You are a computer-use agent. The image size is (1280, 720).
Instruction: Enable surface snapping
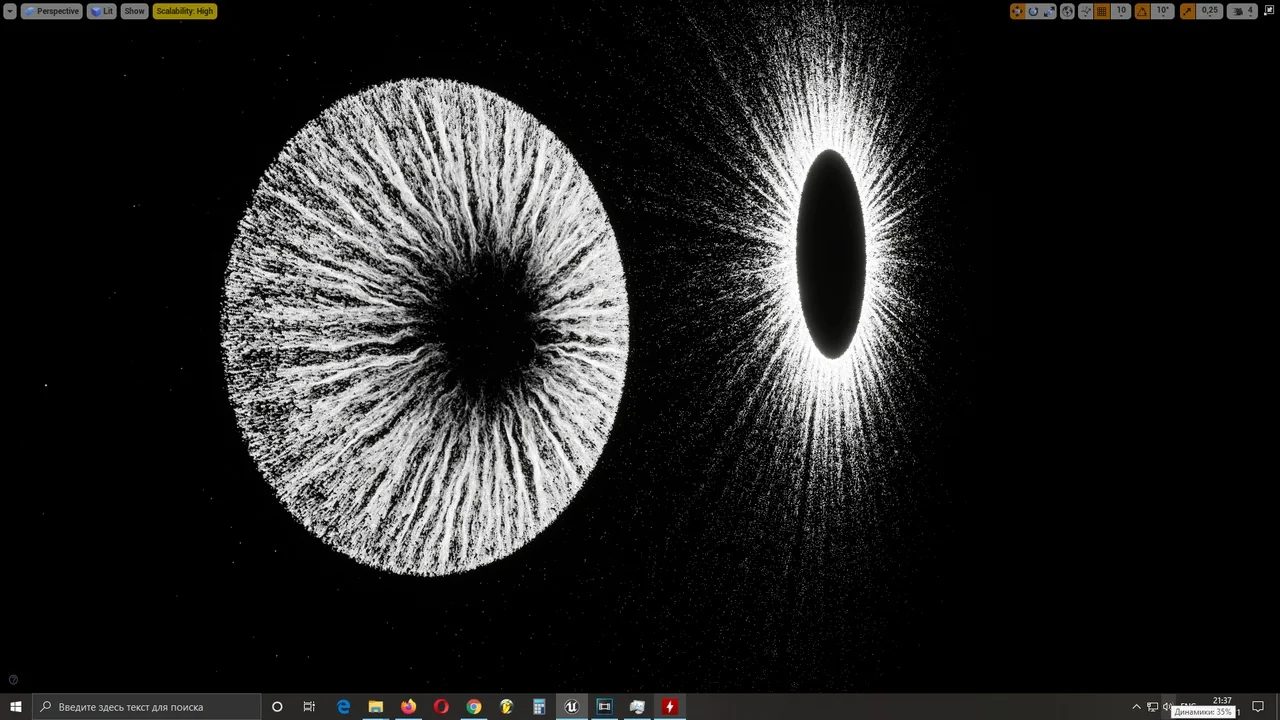click(x=1085, y=11)
